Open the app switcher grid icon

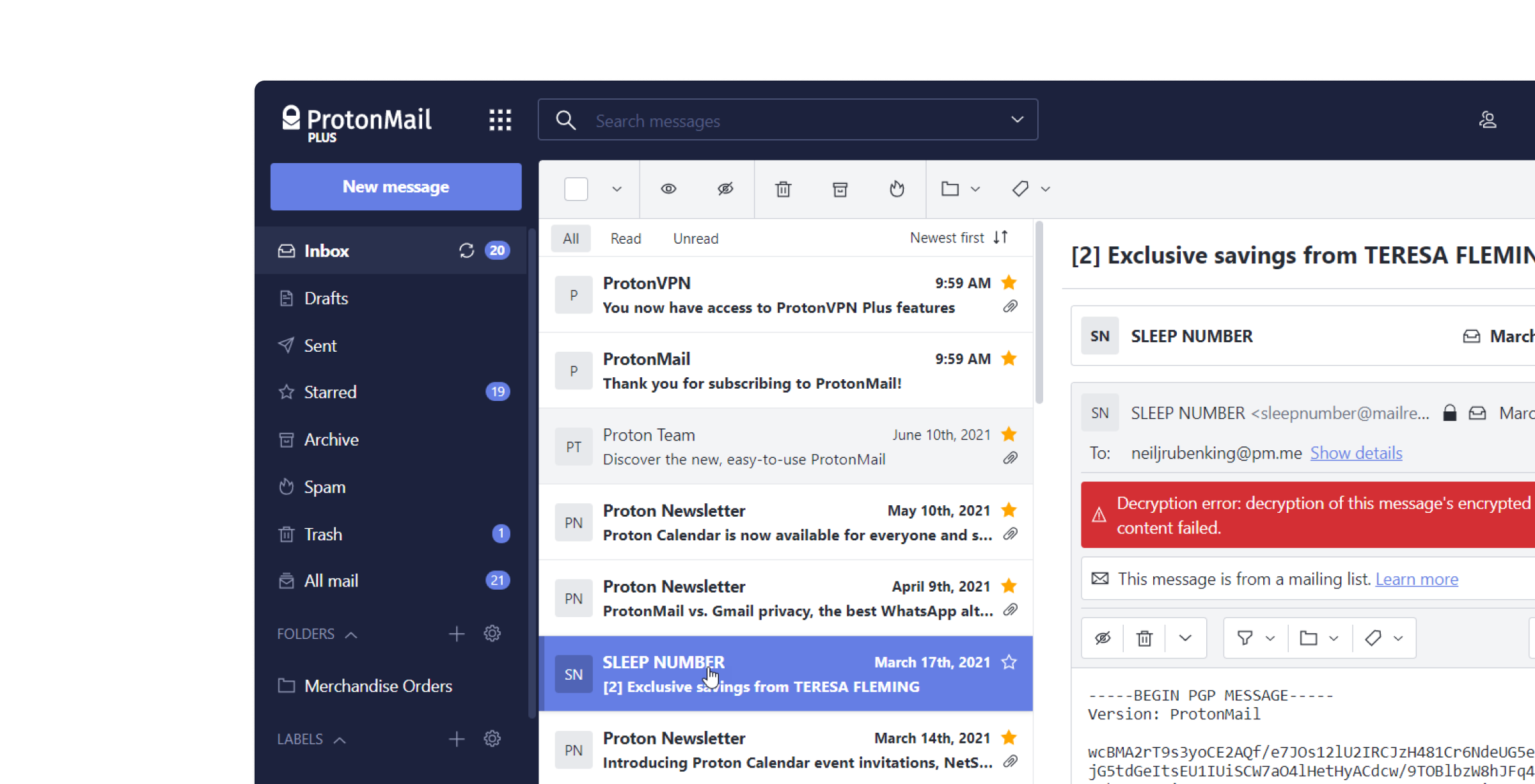[x=500, y=120]
